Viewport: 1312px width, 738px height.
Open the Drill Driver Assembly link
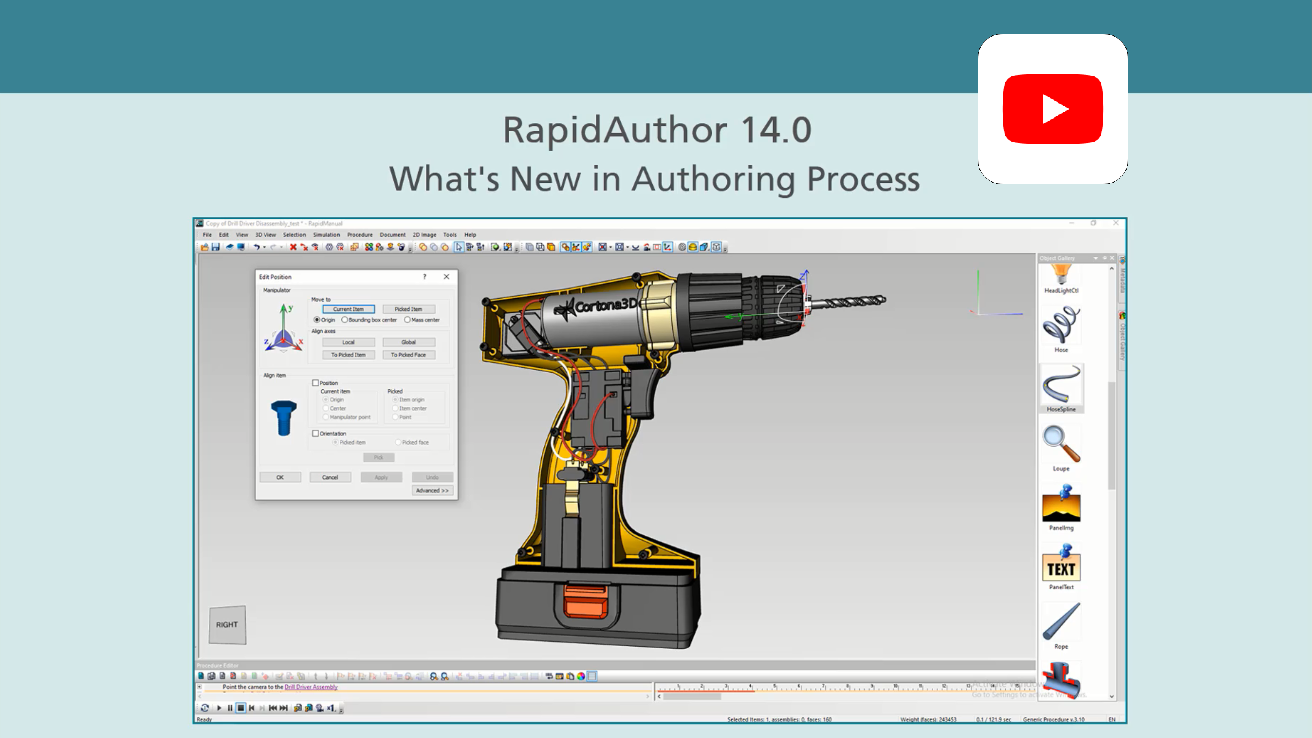[311, 687]
